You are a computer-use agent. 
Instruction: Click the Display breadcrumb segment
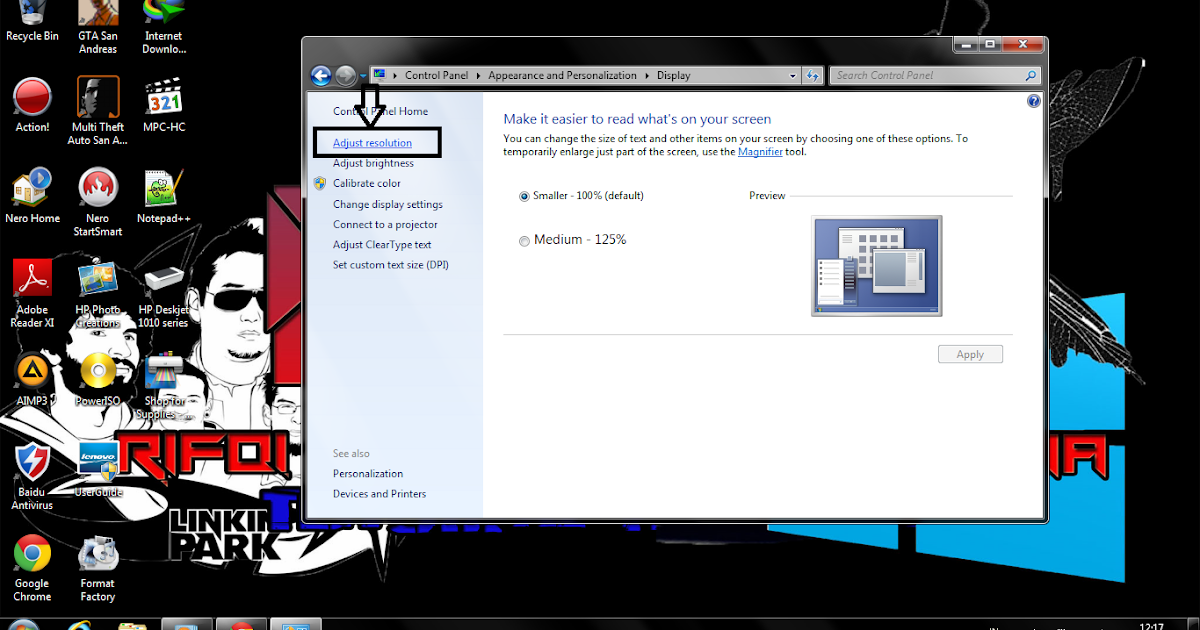click(673, 75)
